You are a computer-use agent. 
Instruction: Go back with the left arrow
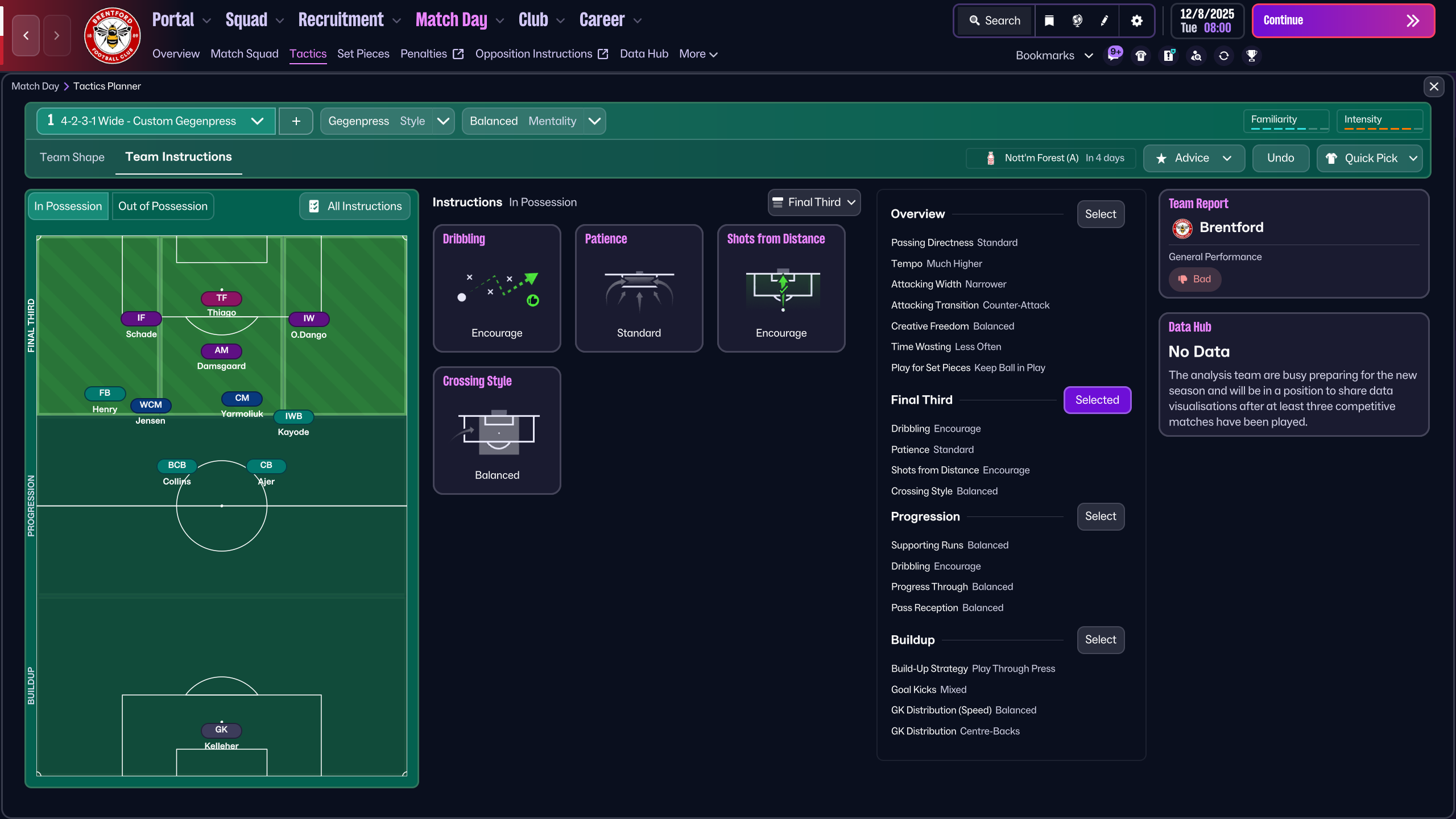[x=26, y=35]
